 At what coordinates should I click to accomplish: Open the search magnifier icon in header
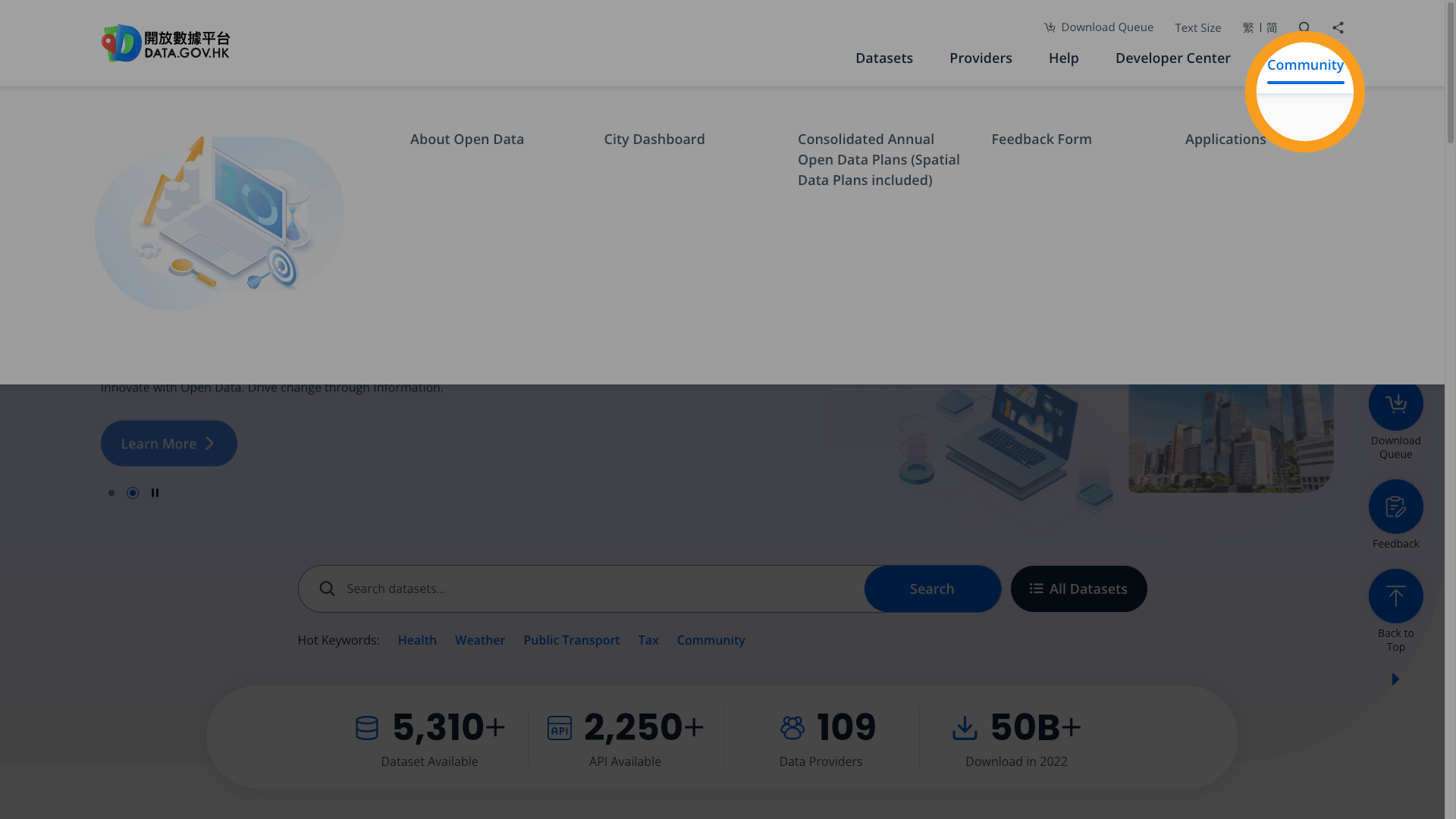[1304, 27]
